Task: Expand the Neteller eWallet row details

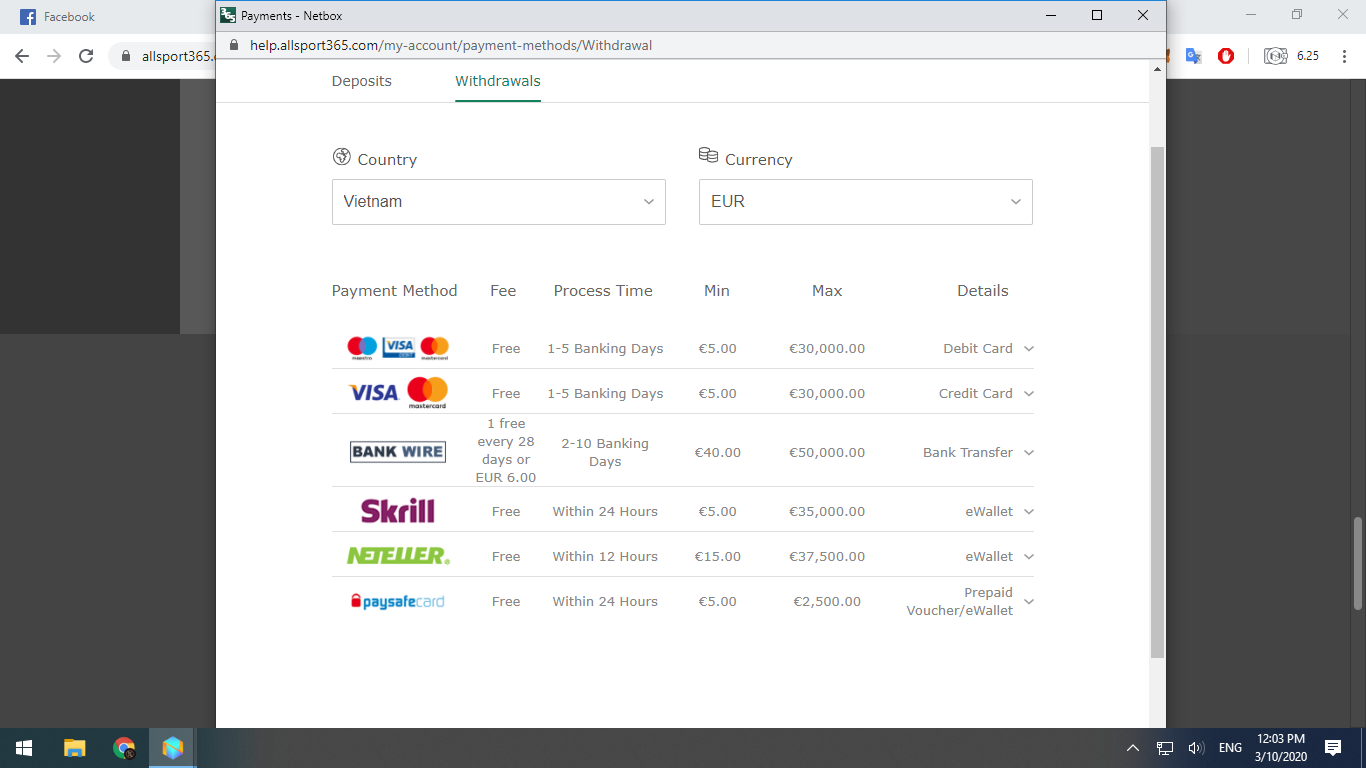Action: tap(1029, 557)
